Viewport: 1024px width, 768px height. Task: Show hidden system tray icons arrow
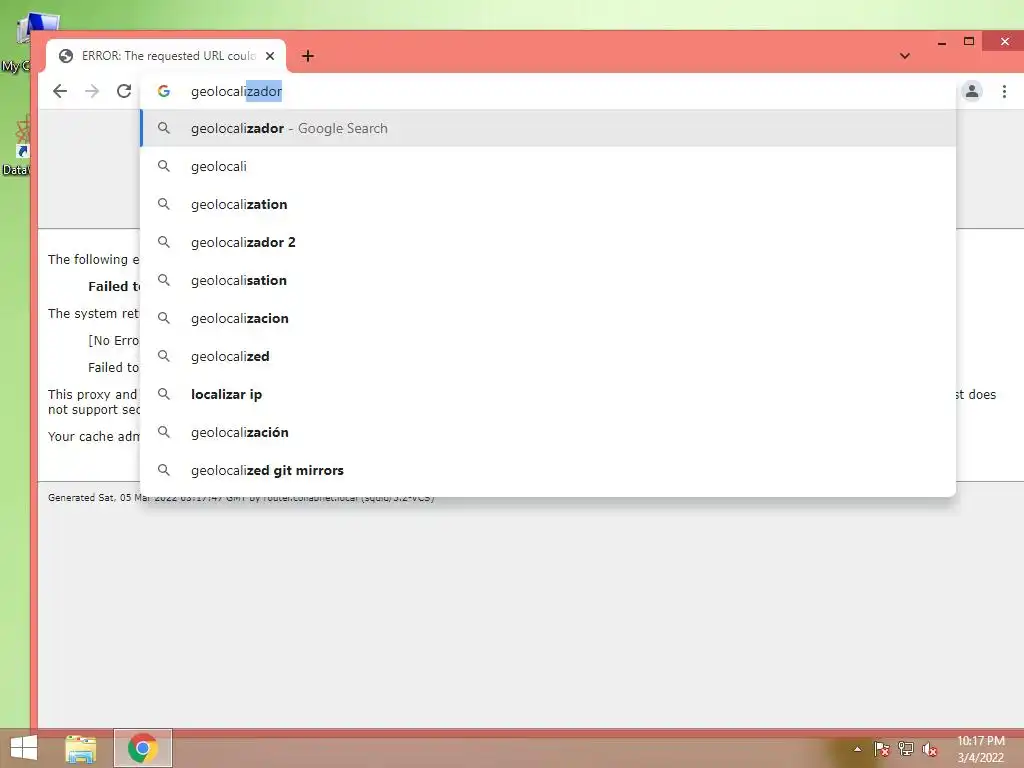coord(857,749)
